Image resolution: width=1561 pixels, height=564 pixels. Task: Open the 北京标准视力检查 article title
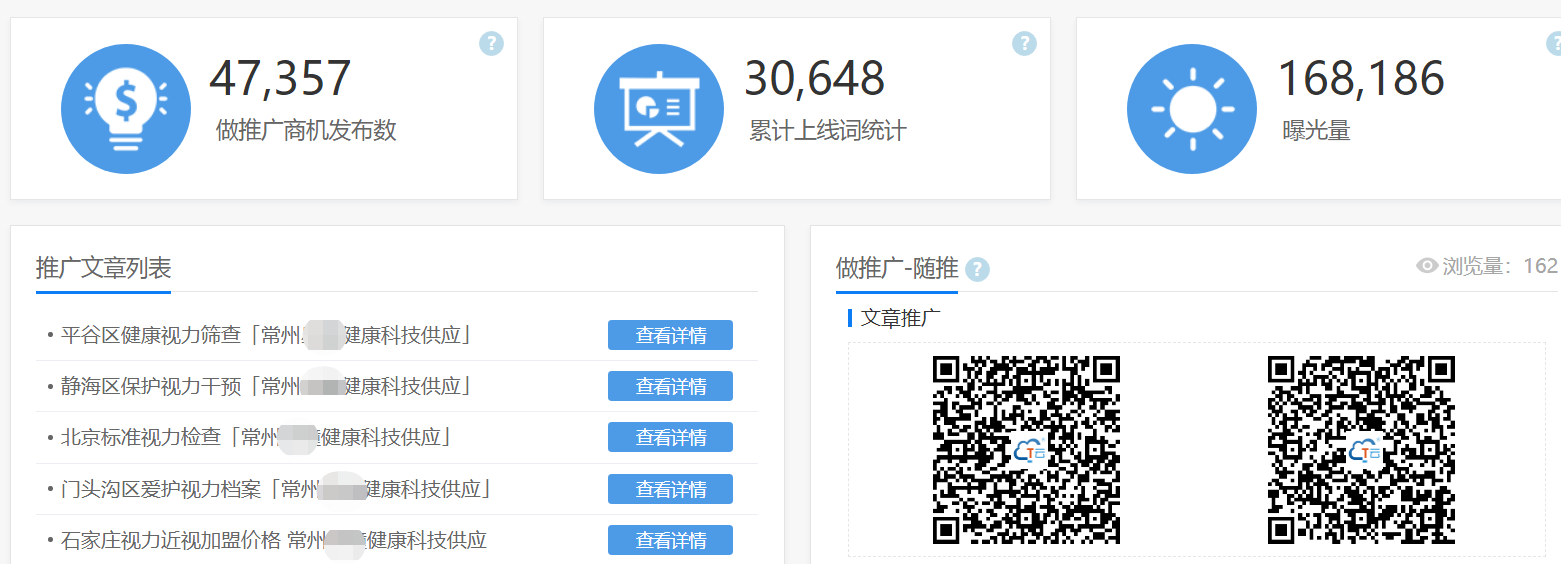pyautogui.click(x=256, y=437)
